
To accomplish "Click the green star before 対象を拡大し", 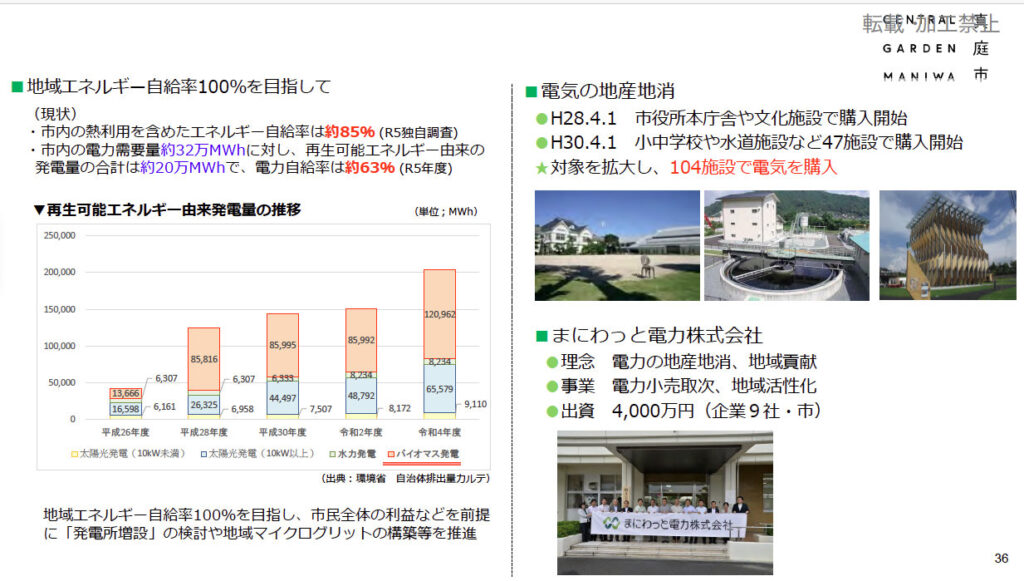I will click(542, 168).
